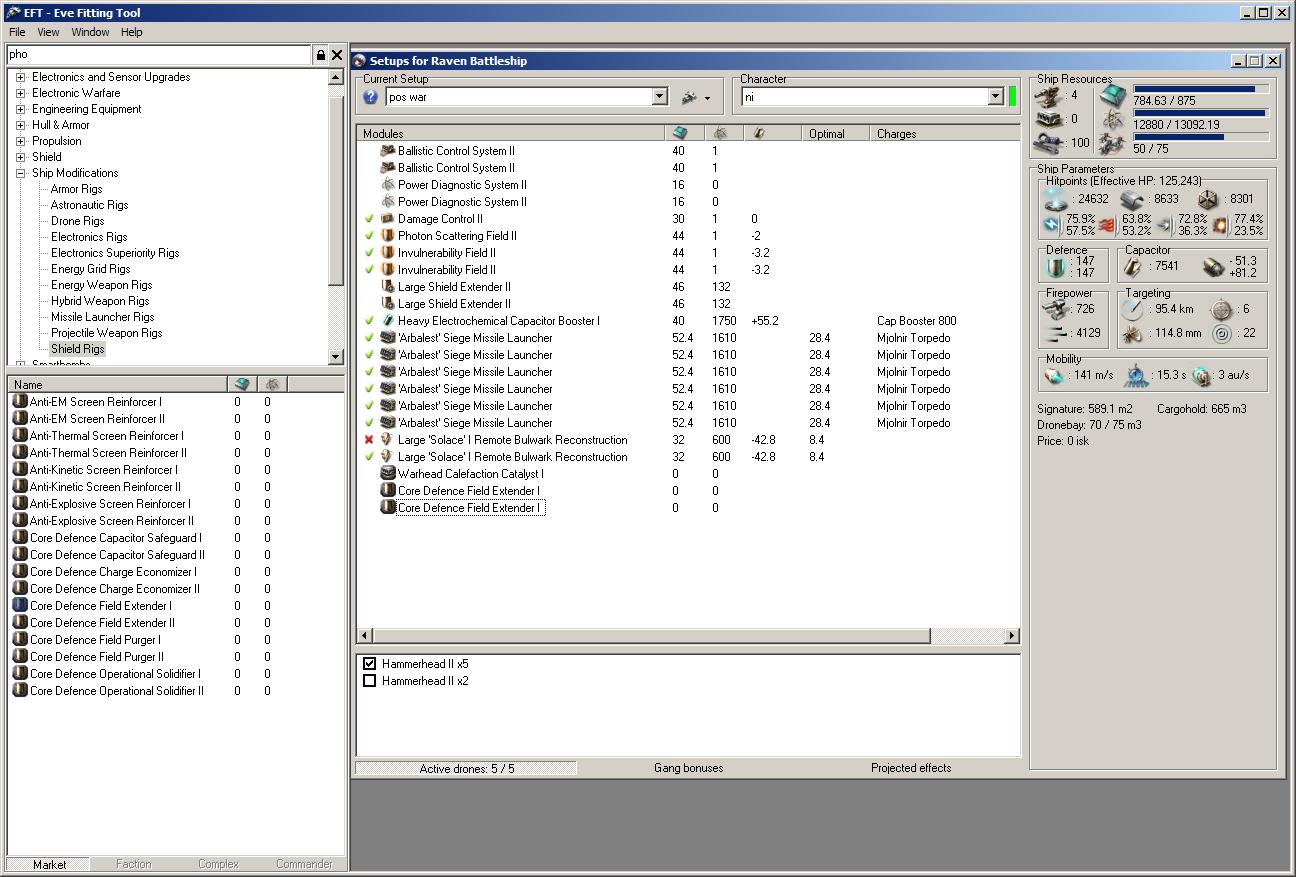The image size is (1296, 877).
Task: Sort market items by the Name header
Action: coord(117,384)
